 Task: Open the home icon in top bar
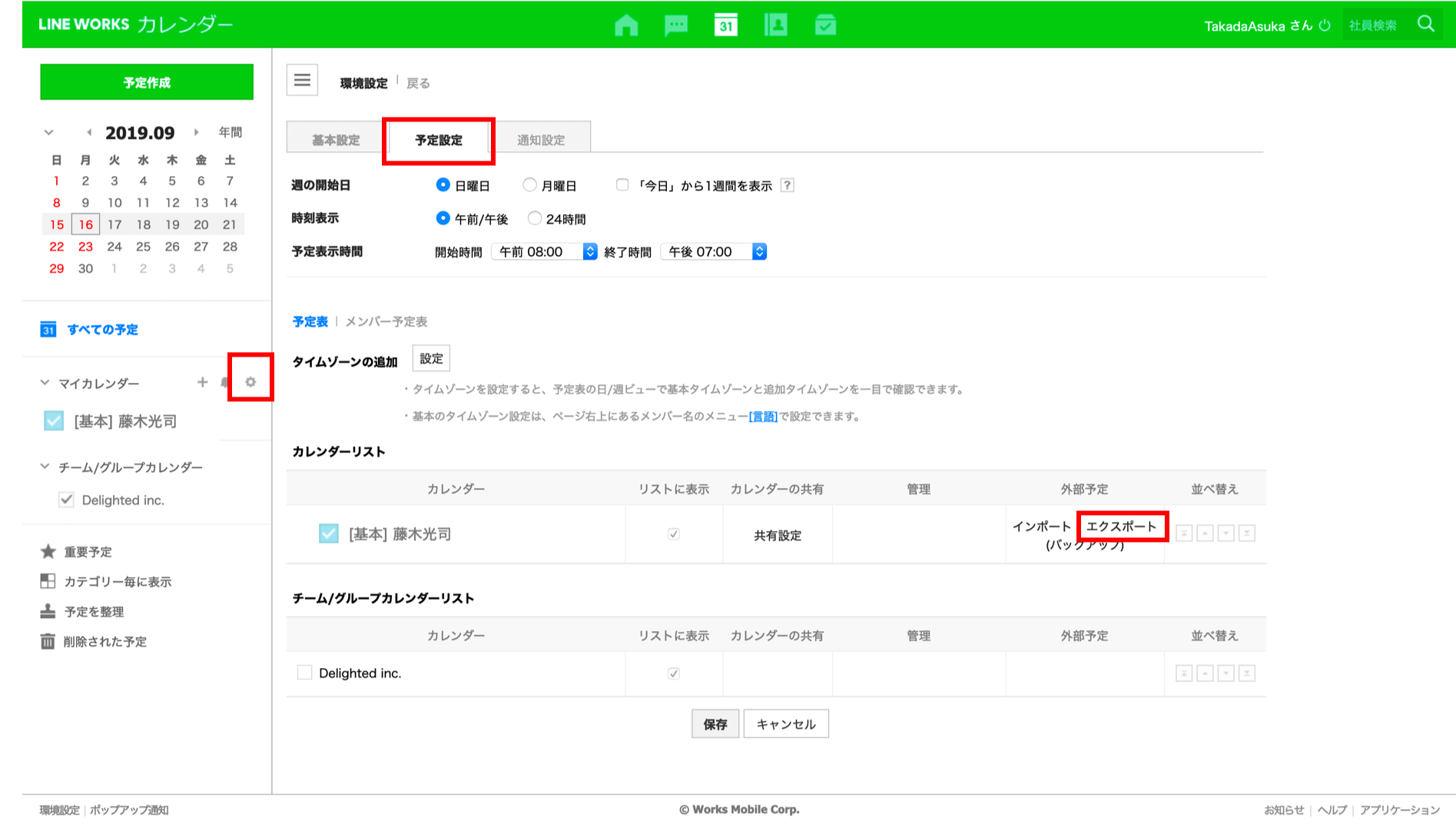tap(626, 25)
